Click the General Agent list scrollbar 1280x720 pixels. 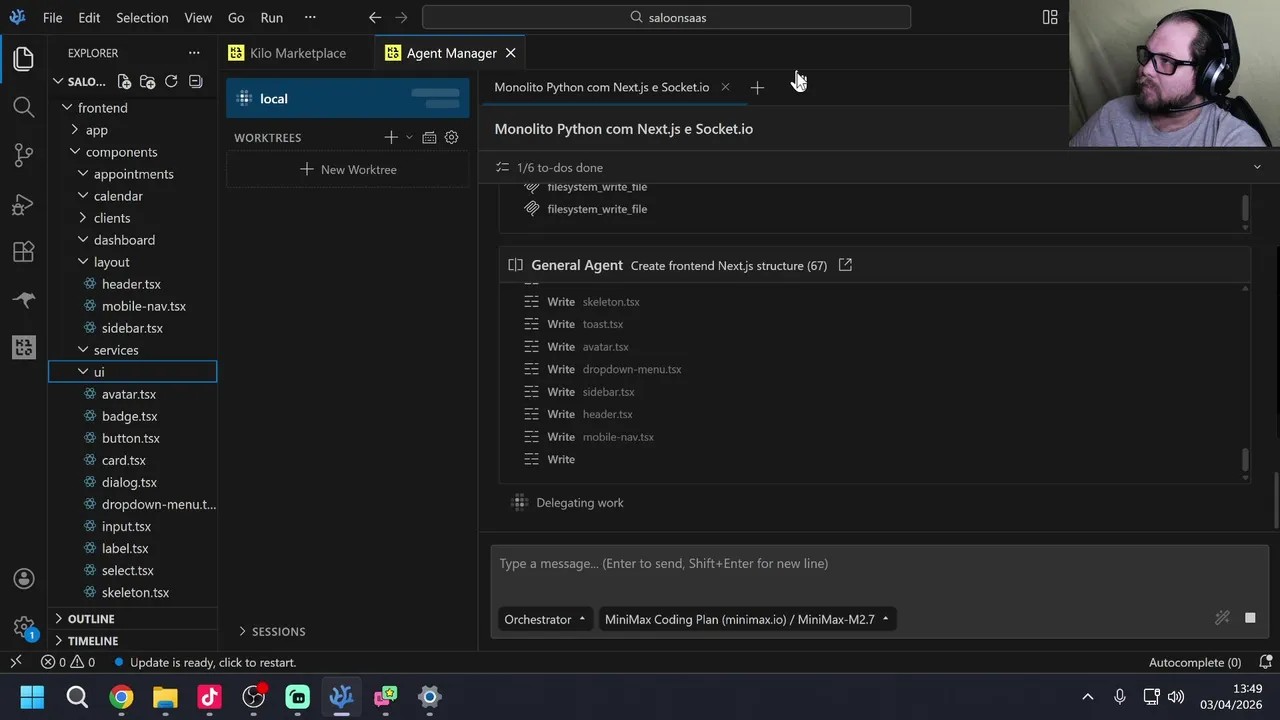tap(1245, 460)
